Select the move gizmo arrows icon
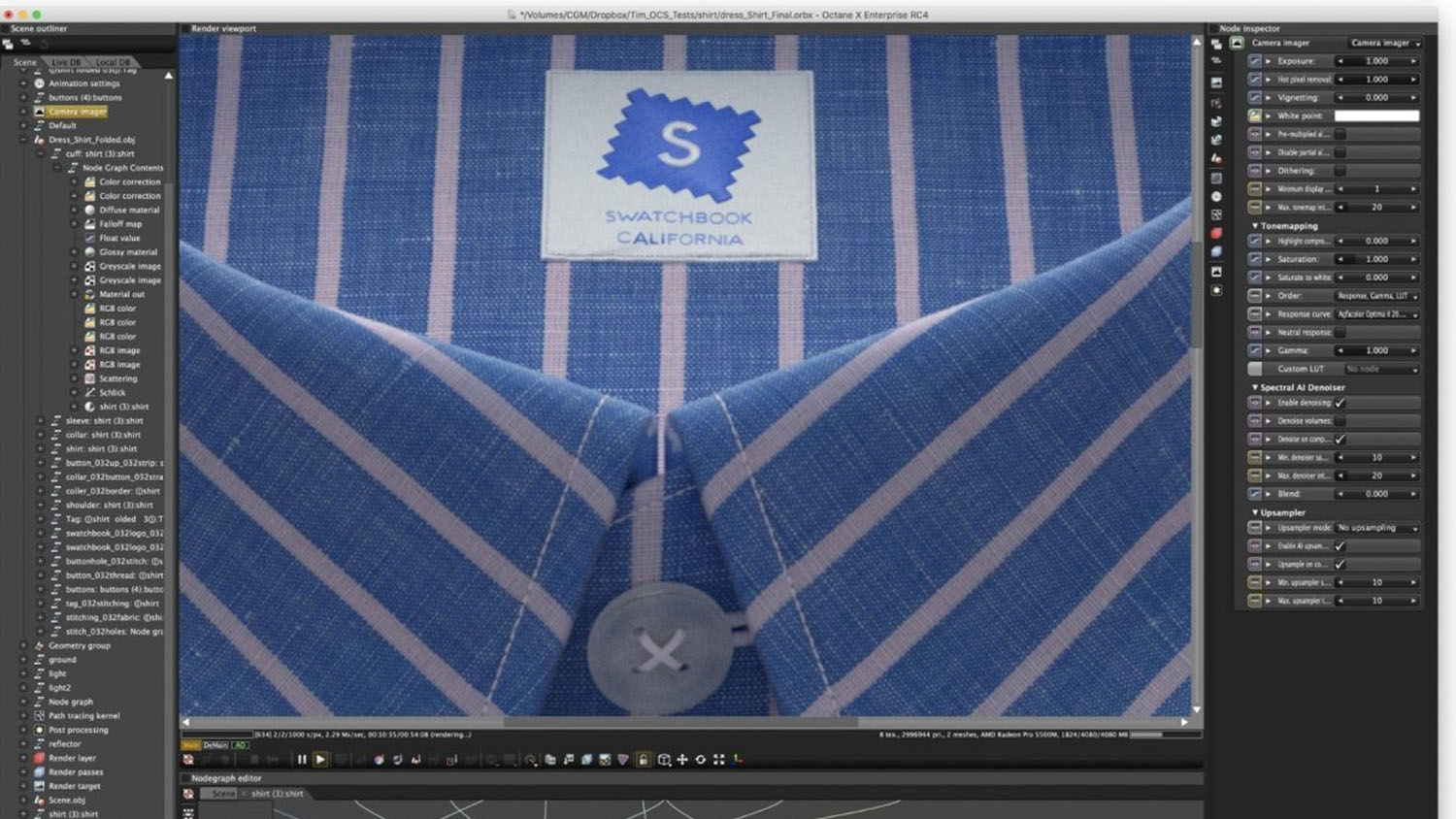Viewport: 1456px width, 819px height. click(x=682, y=760)
